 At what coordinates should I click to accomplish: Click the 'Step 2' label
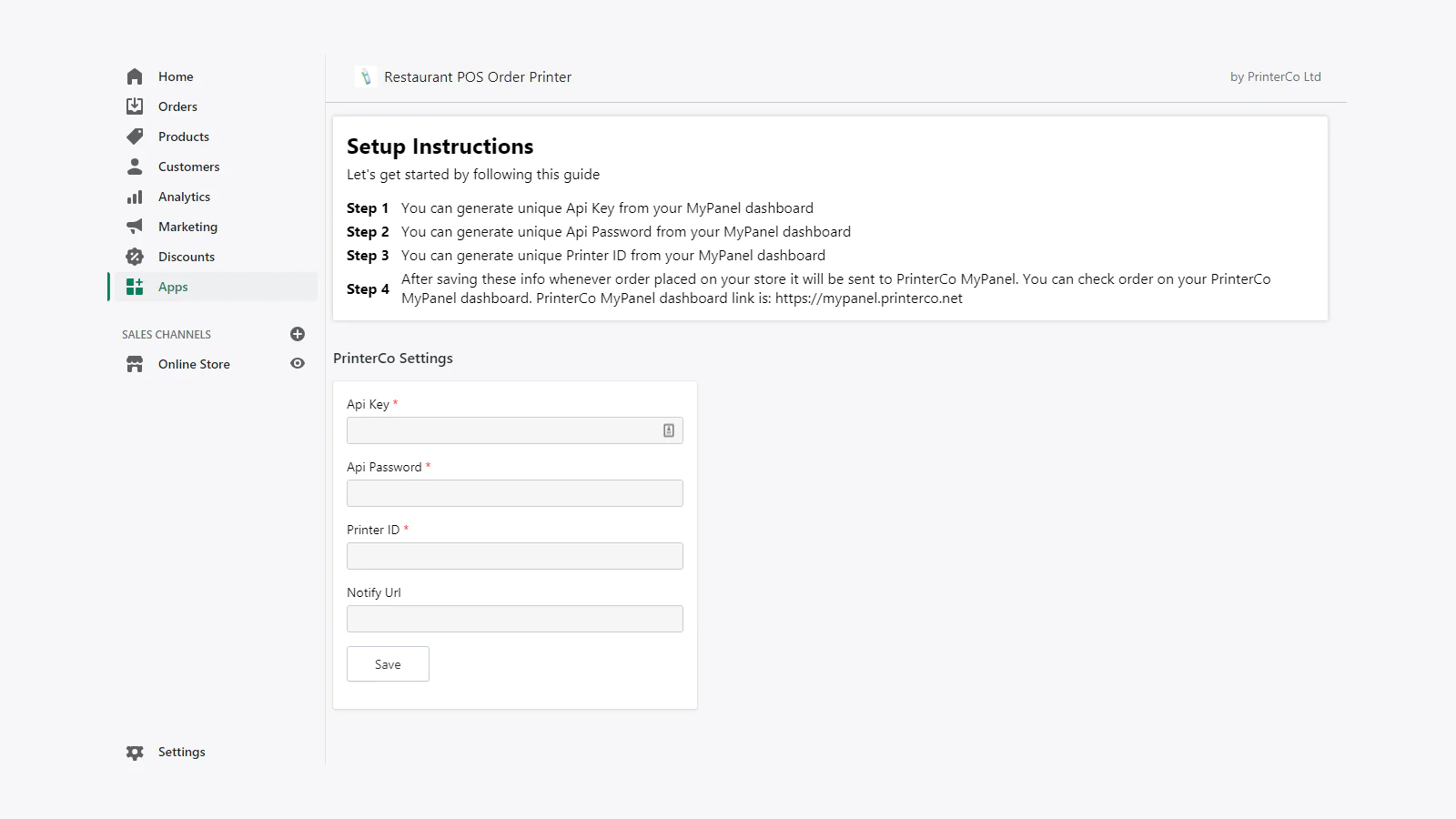[368, 232]
